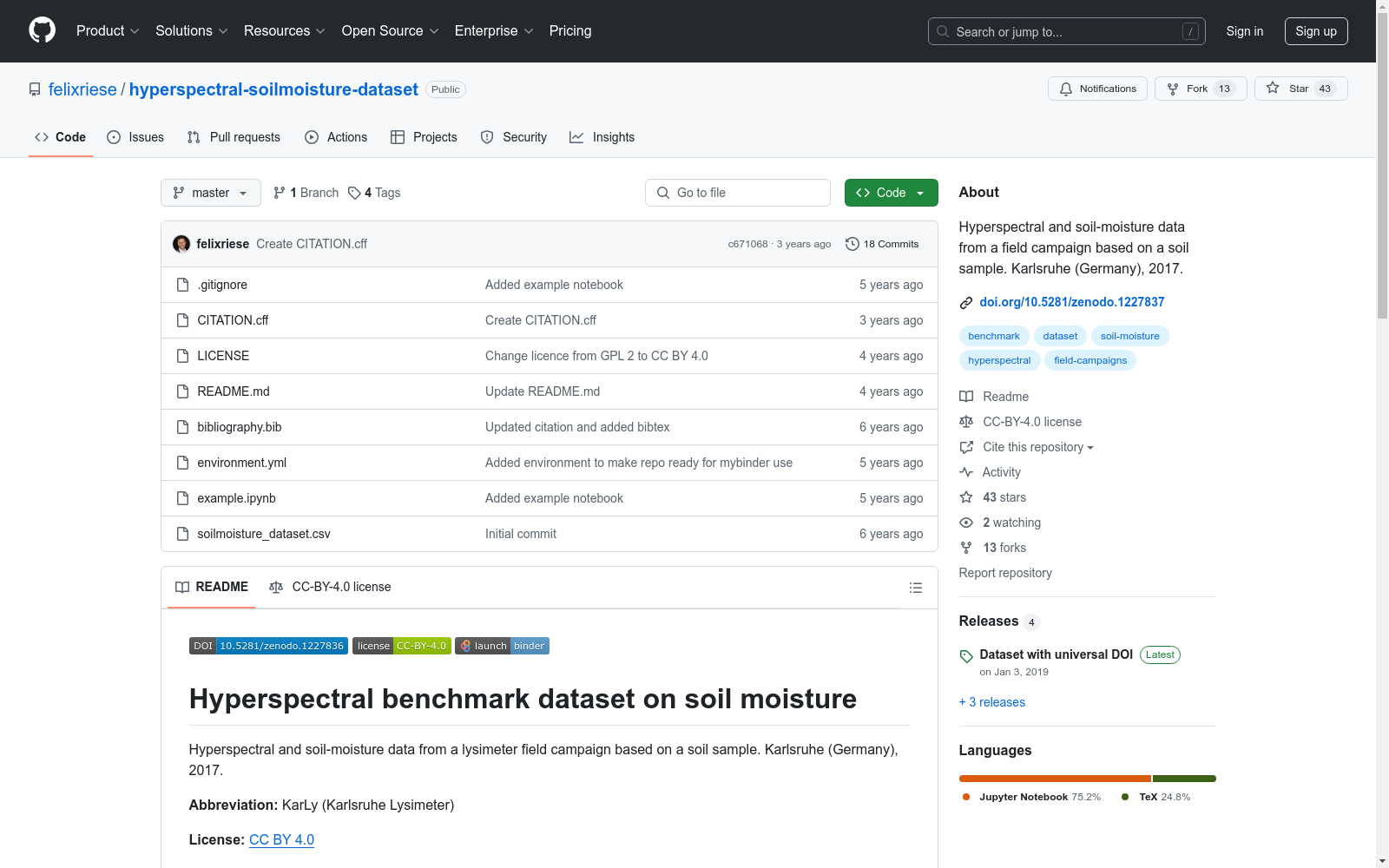Fork this repository
Screen dimensions: 1389x868
point(1200,89)
